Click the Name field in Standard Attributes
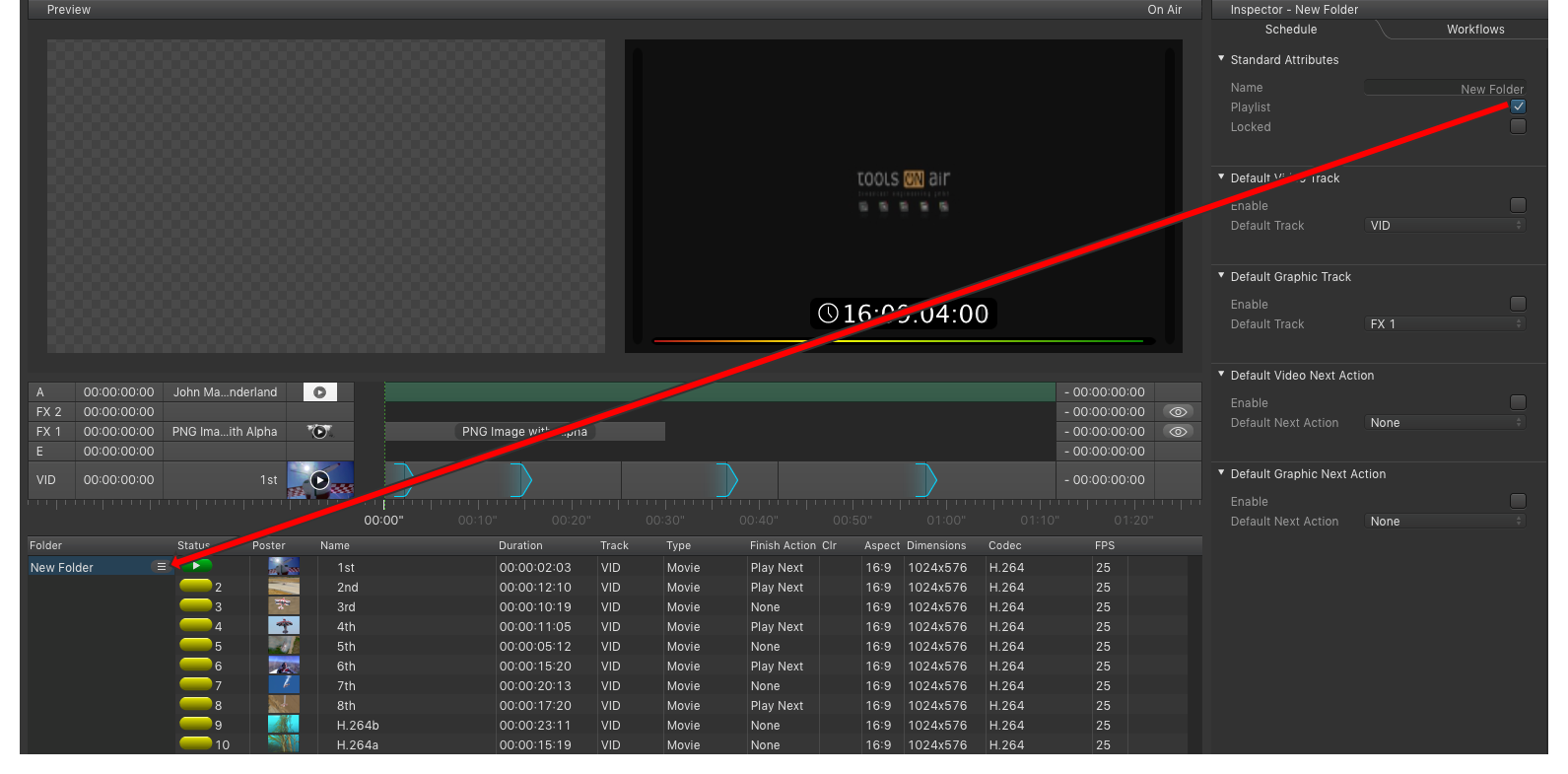1568x774 pixels. point(1445,88)
